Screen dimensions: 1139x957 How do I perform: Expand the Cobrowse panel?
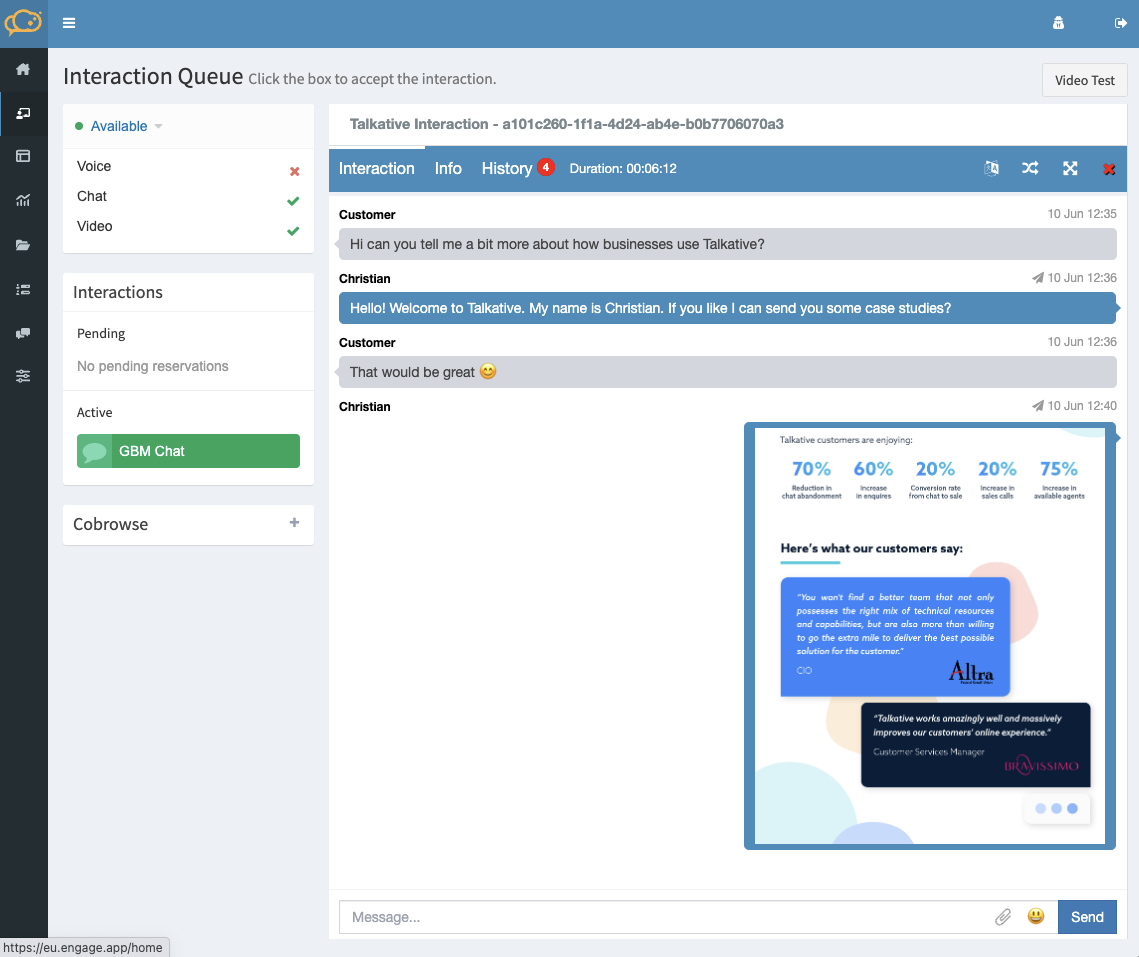pyautogui.click(x=294, y=522)
